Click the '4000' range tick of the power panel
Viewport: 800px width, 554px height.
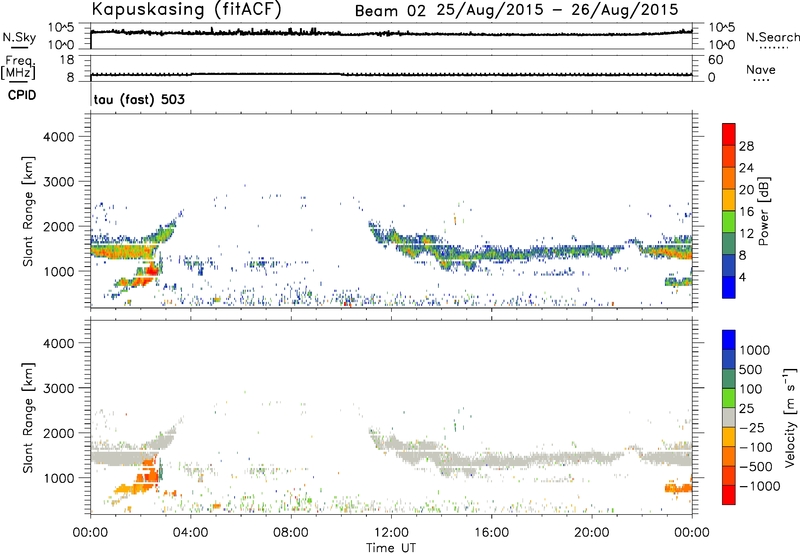pyautogui.click(x=59, y=137)
